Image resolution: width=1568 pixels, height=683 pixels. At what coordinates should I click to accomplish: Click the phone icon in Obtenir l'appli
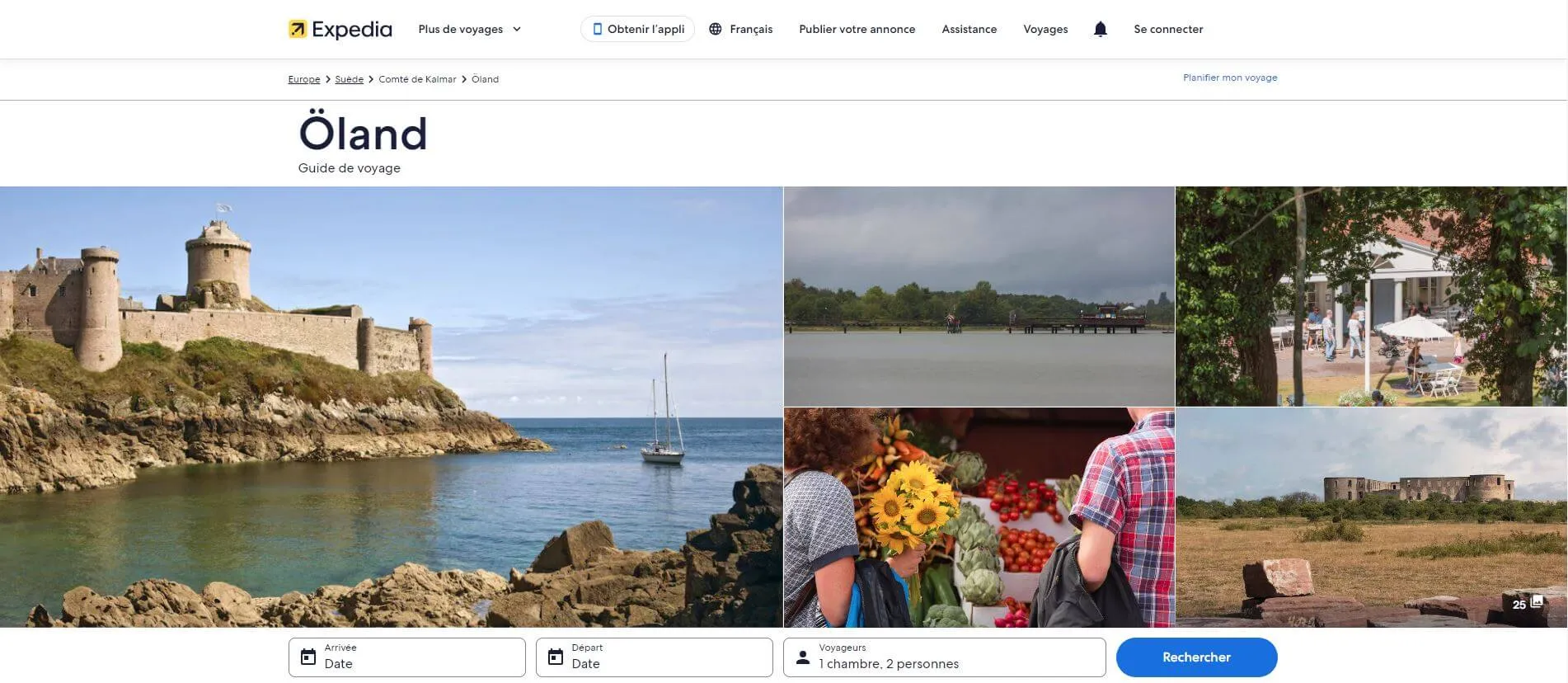pyautogui.click(x=597, y=30)
